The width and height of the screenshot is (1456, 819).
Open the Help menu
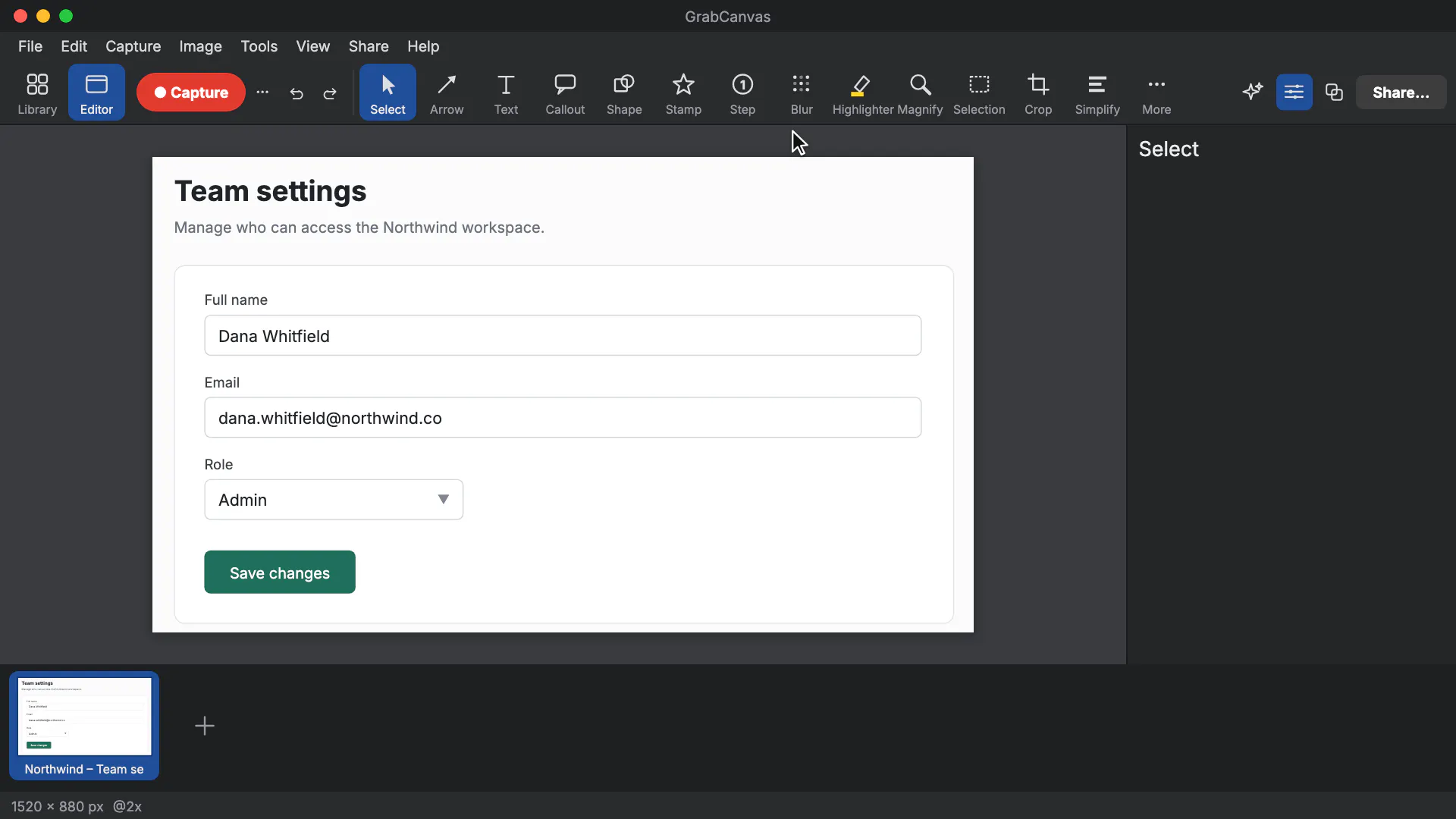tap(423, 46)
